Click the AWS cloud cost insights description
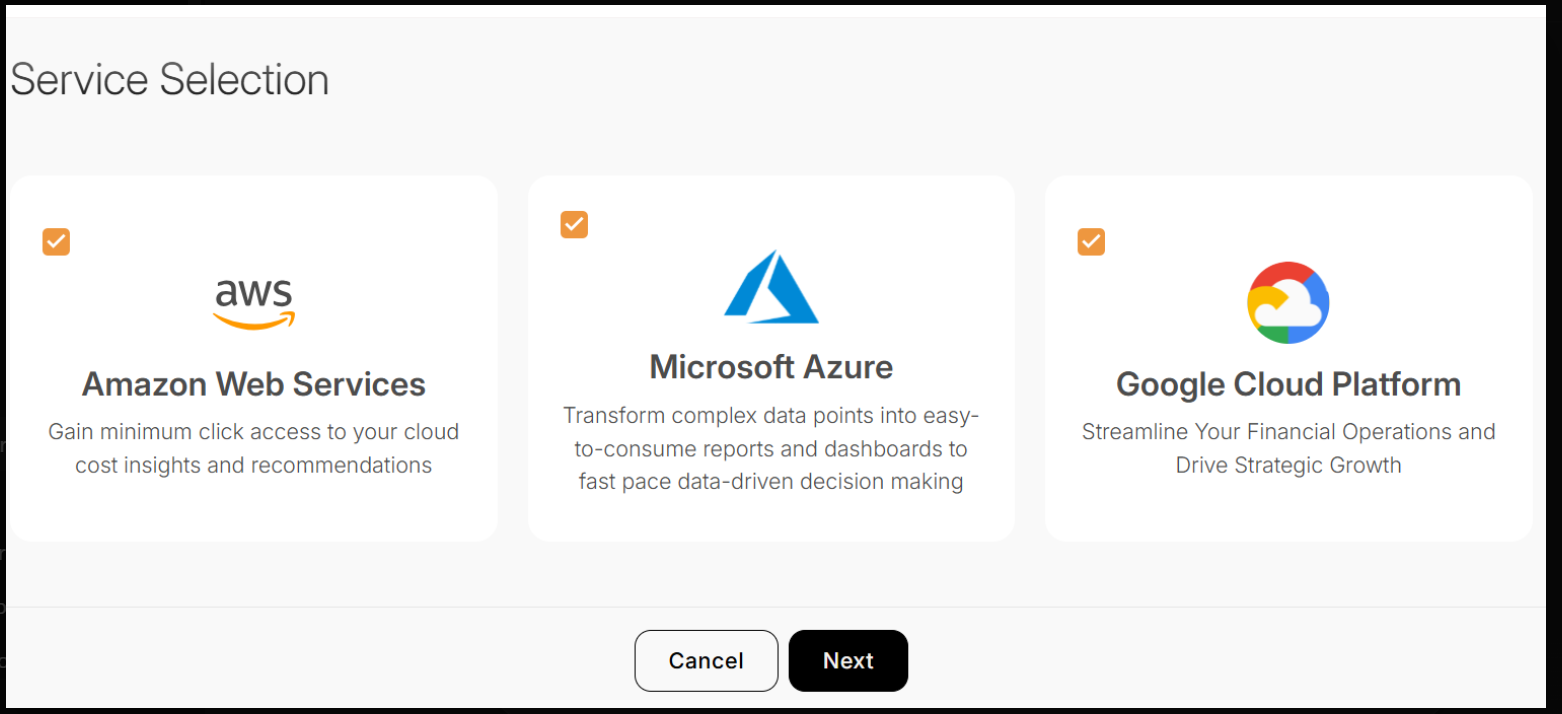Screen dimensions: 1562x714 [x=254, y=448]
